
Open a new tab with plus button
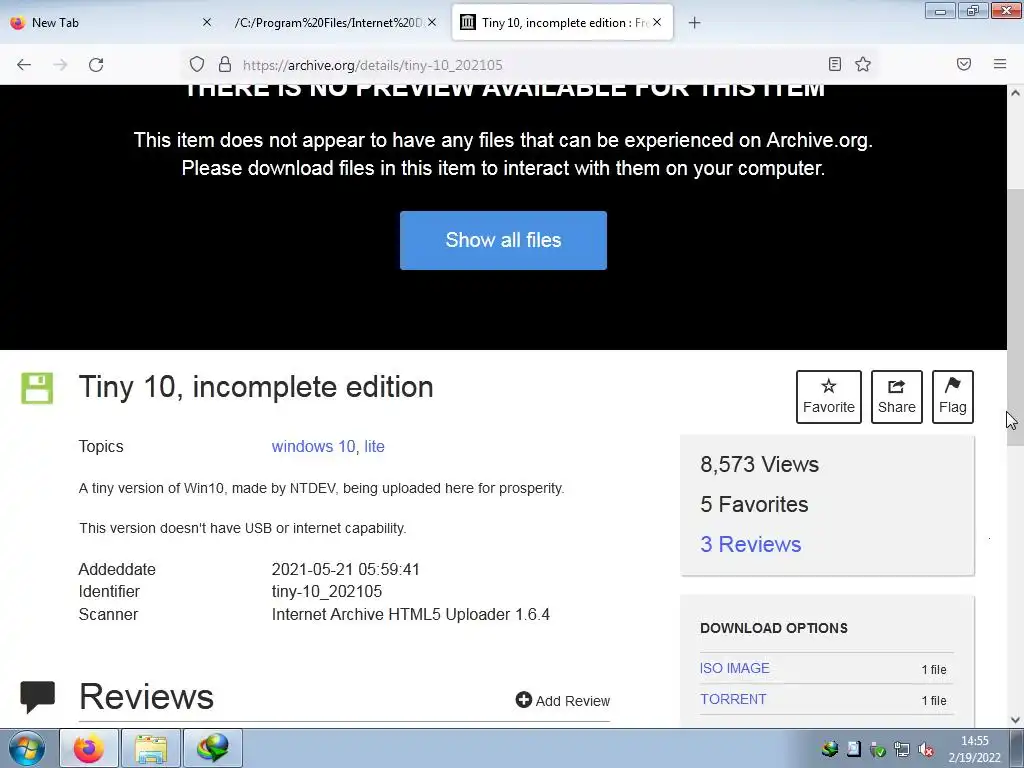tap(694, 23)
